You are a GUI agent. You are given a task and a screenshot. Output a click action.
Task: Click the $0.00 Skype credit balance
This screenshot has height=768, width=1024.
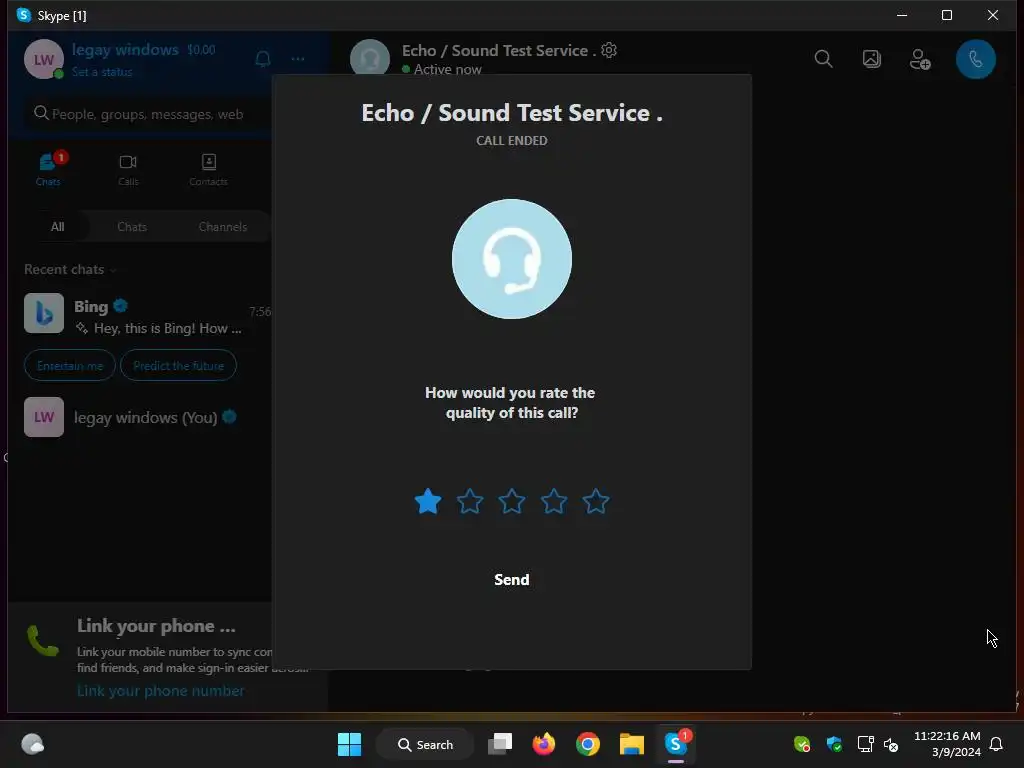coord(201,50)
